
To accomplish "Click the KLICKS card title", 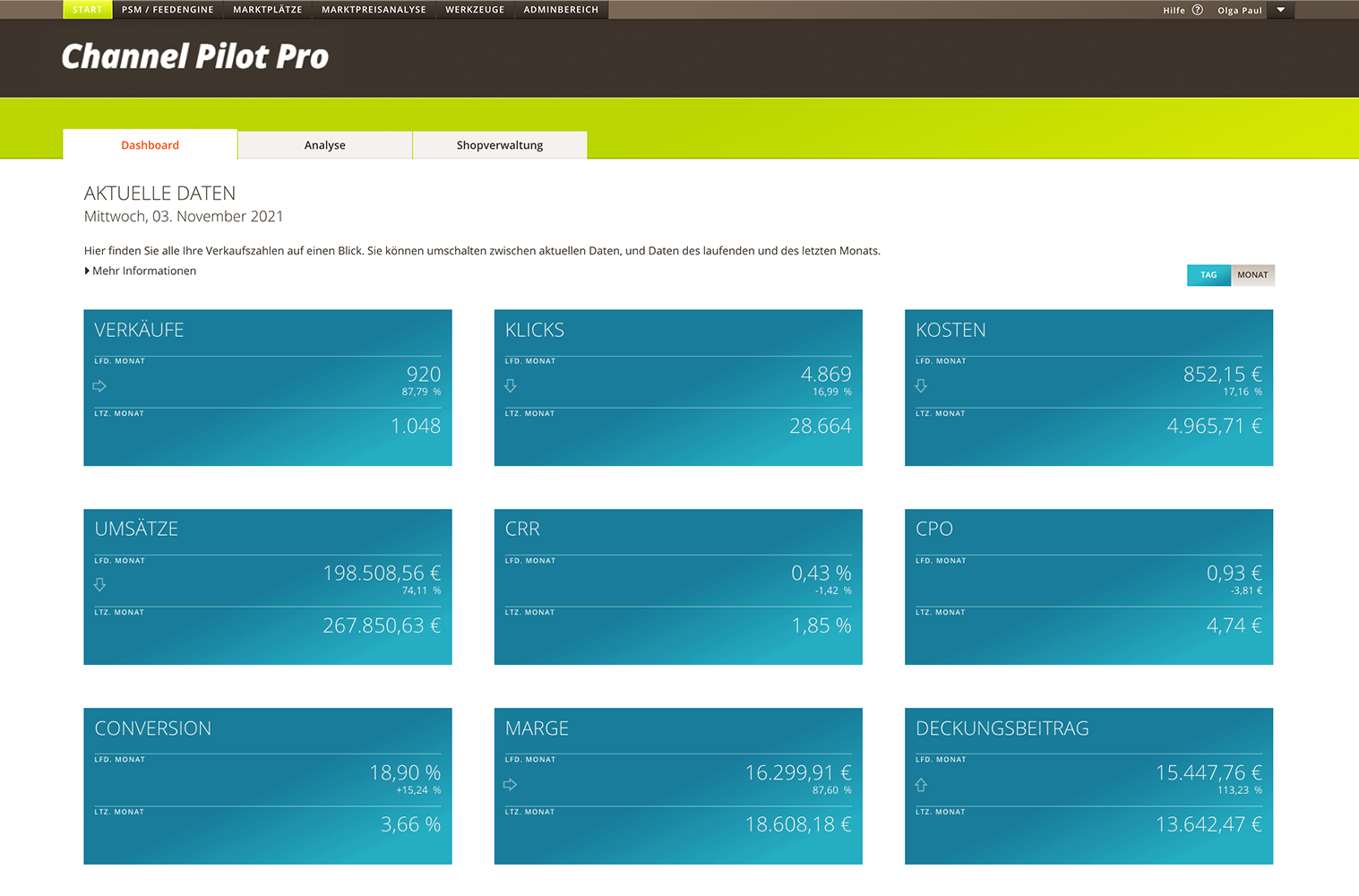I will 535,330.
